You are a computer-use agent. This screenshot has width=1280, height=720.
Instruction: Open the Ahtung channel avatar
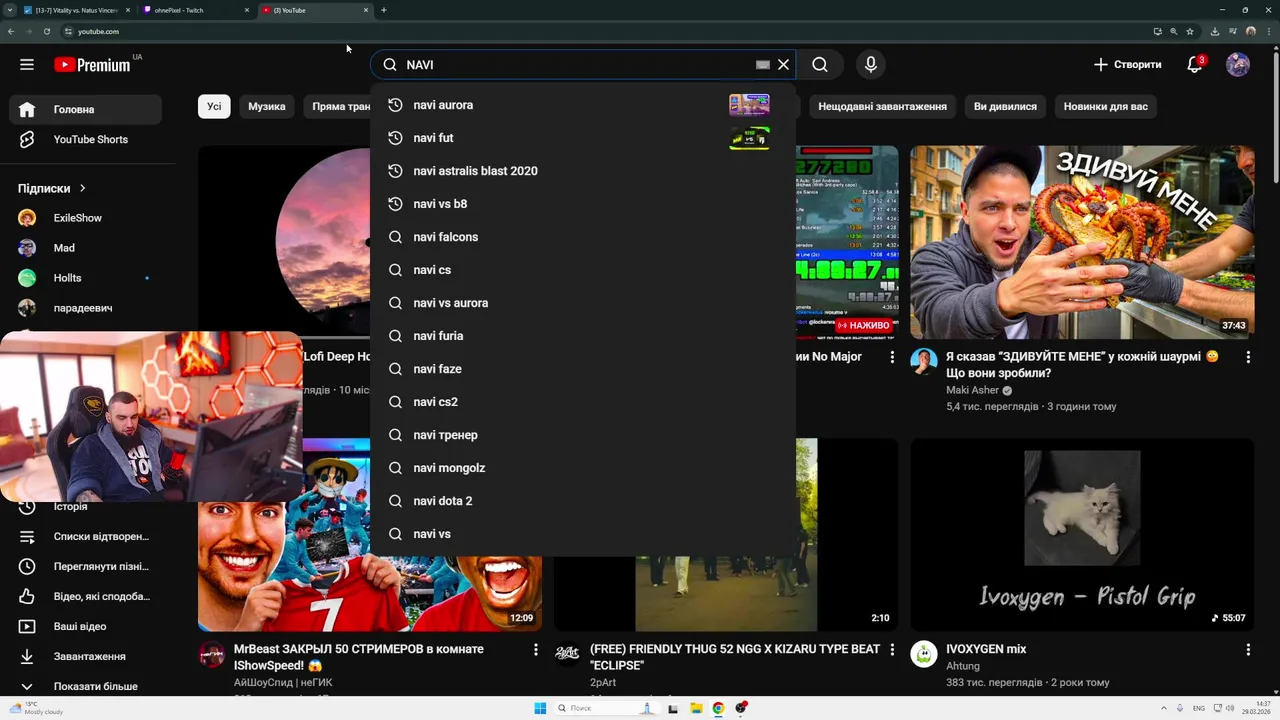click(x=924, y=654)
